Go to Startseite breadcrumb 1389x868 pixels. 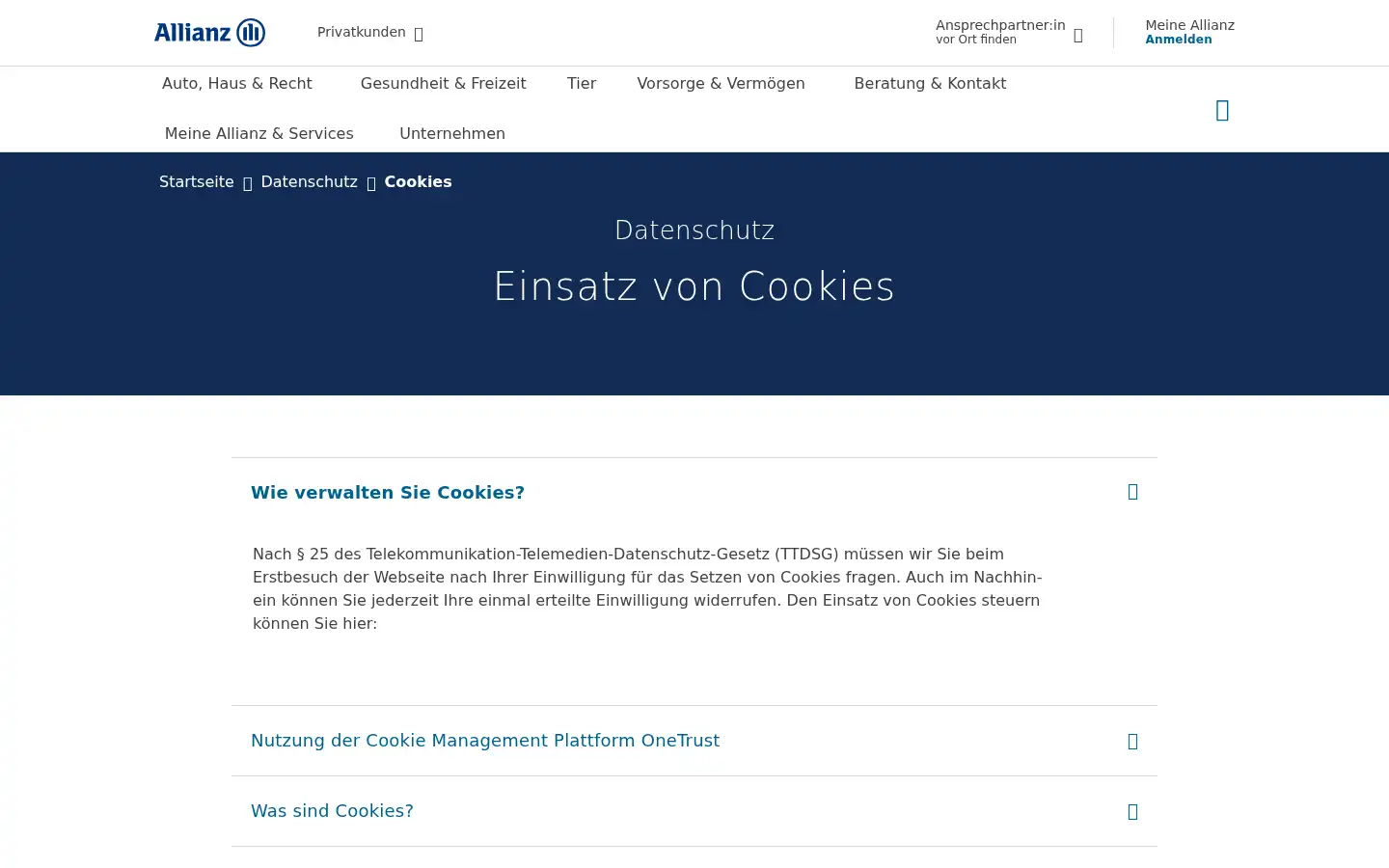(197, 182)
